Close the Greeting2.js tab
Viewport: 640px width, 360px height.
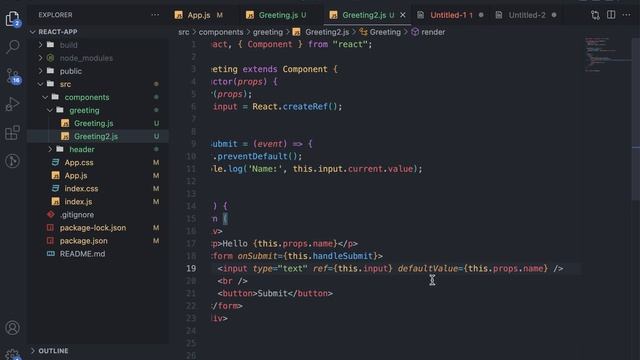tap(403, 15)
